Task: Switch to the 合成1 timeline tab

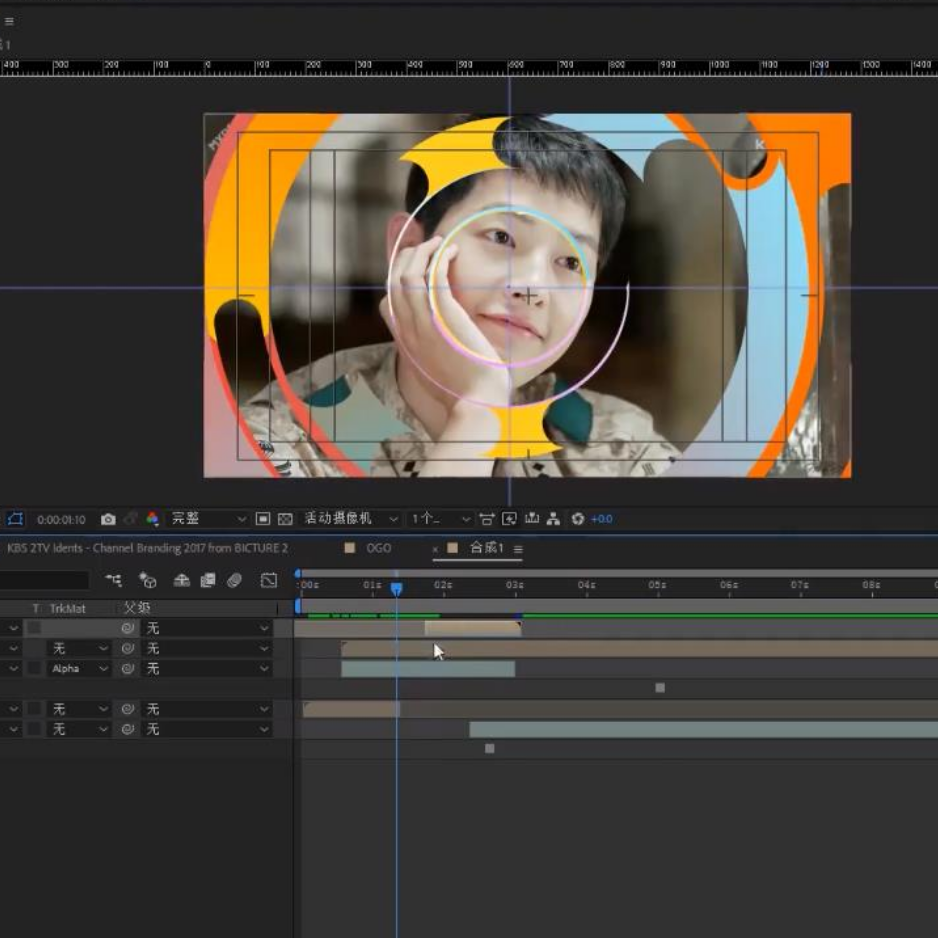Action: 487,548
